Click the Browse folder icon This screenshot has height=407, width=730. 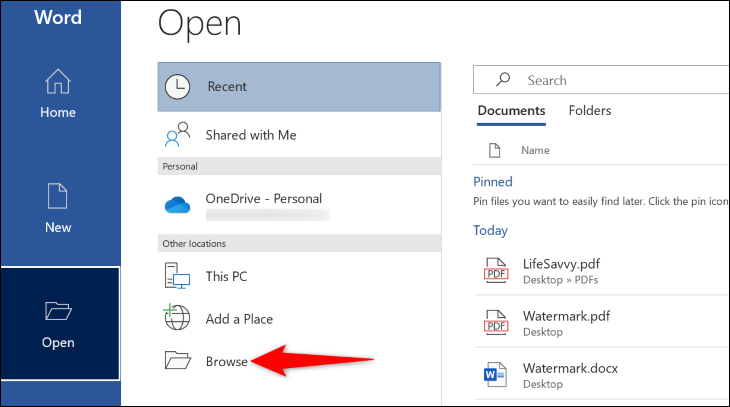click(x=178, y=360)
